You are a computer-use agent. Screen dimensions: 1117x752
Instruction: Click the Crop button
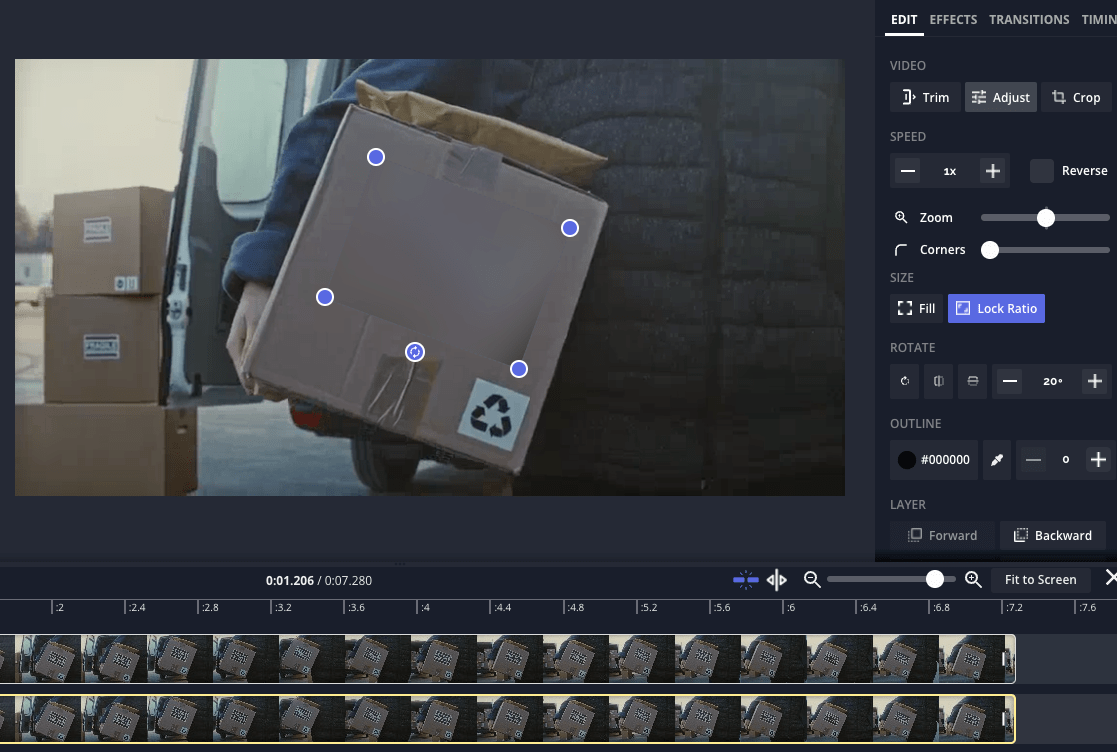pos(1076,98)
